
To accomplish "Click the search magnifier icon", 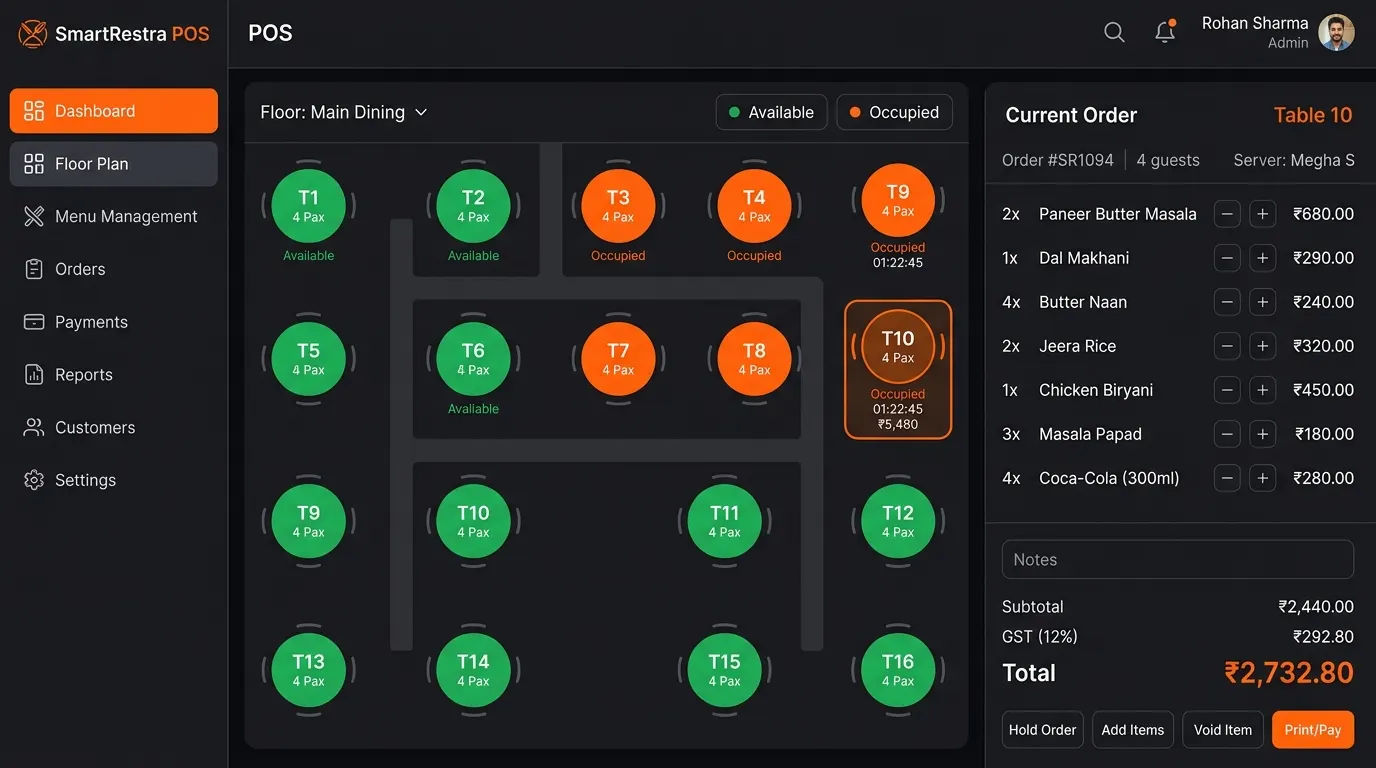I will 1114,32.
